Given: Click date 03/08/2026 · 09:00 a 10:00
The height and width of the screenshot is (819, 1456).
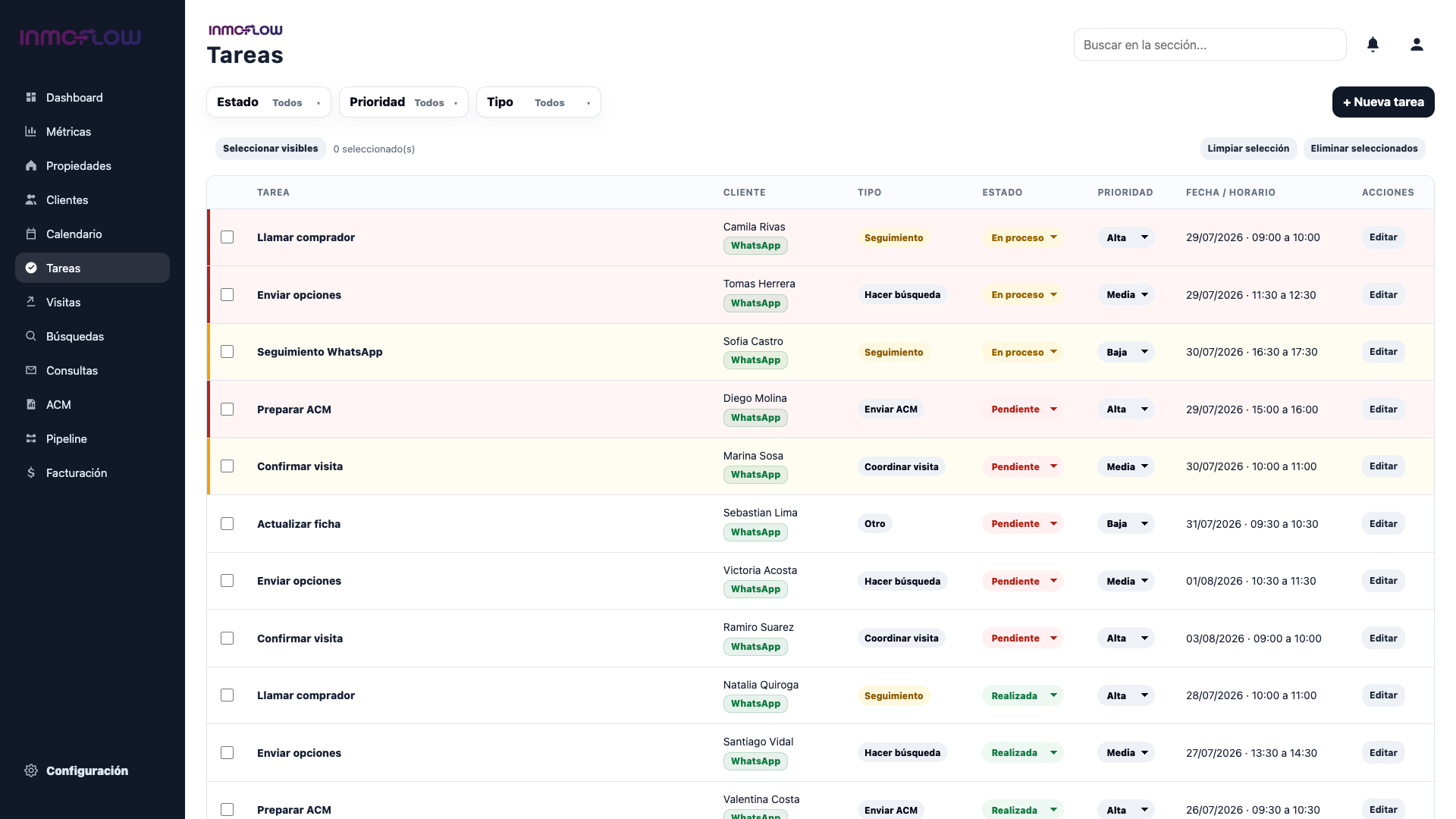Looking at the screenshot, I should pos(1254,639).
